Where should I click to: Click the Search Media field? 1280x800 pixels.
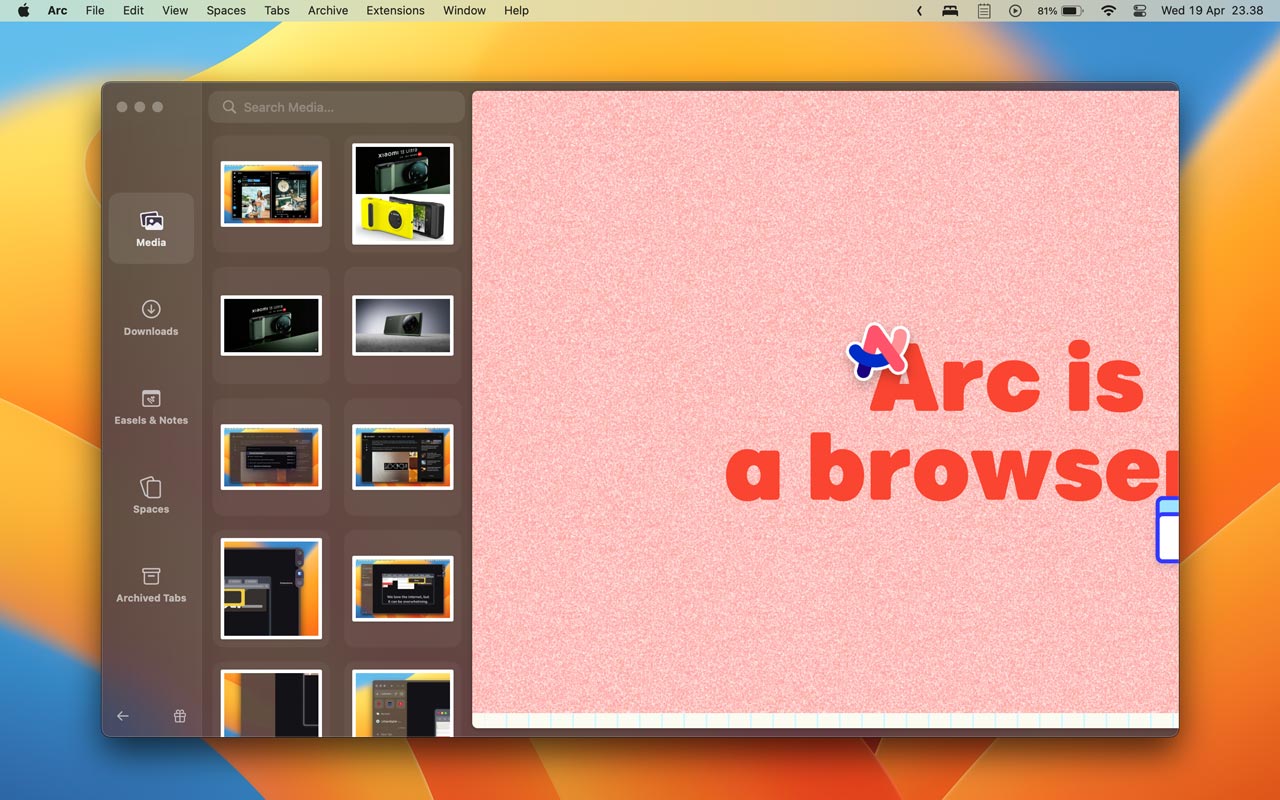pyautogui.click(x=337, y=107)
